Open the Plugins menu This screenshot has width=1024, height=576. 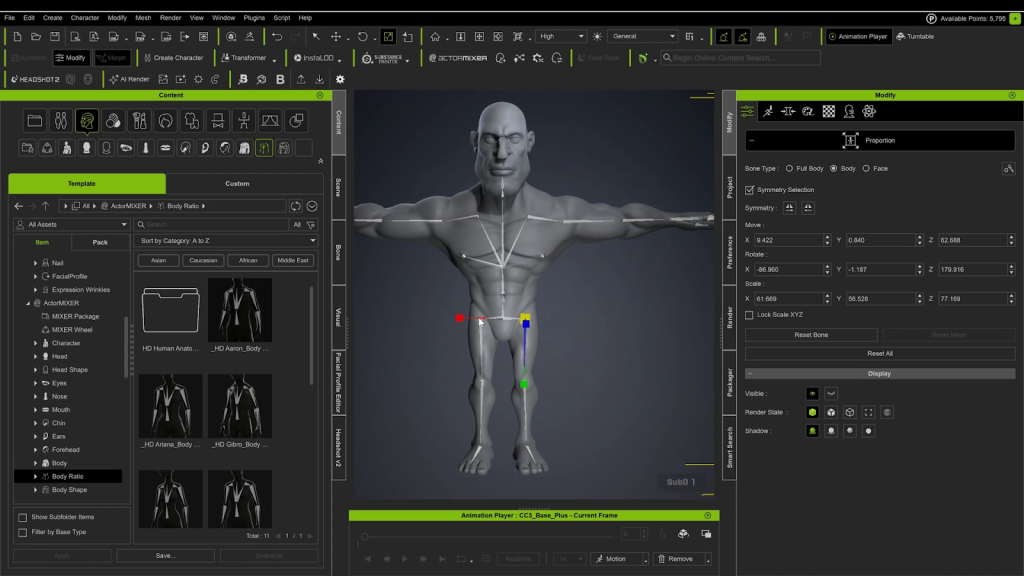(x=254, y=18)
